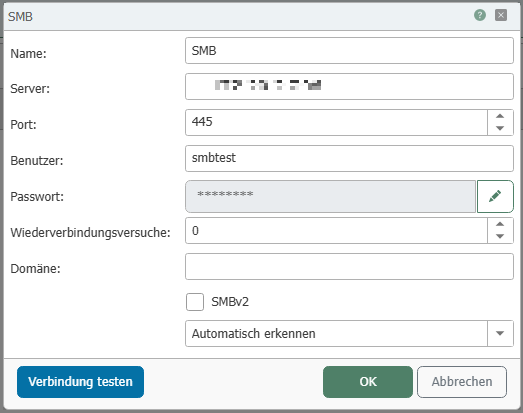This screenshot has height=413, width=523.
Task: Decrease Port value with down arrow
Action: 500,128
